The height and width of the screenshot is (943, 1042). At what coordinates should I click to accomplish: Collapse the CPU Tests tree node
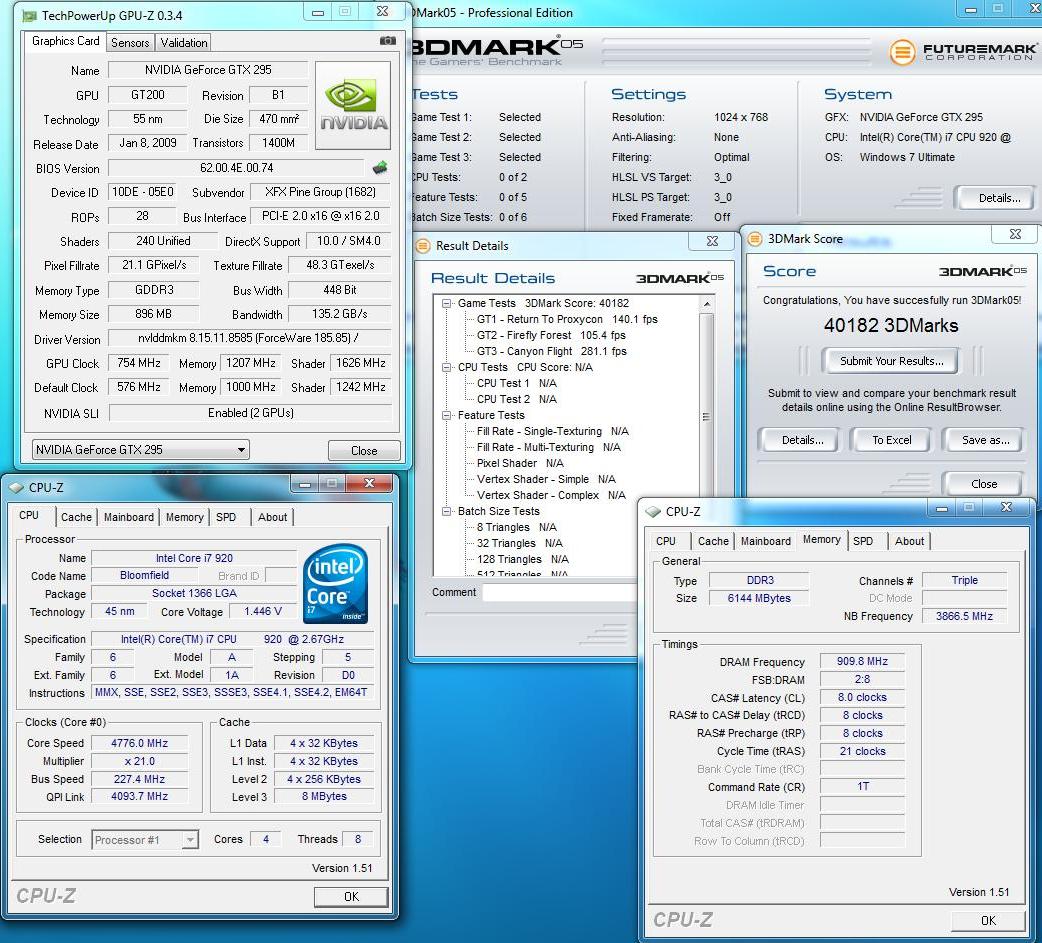coord(447,367)
